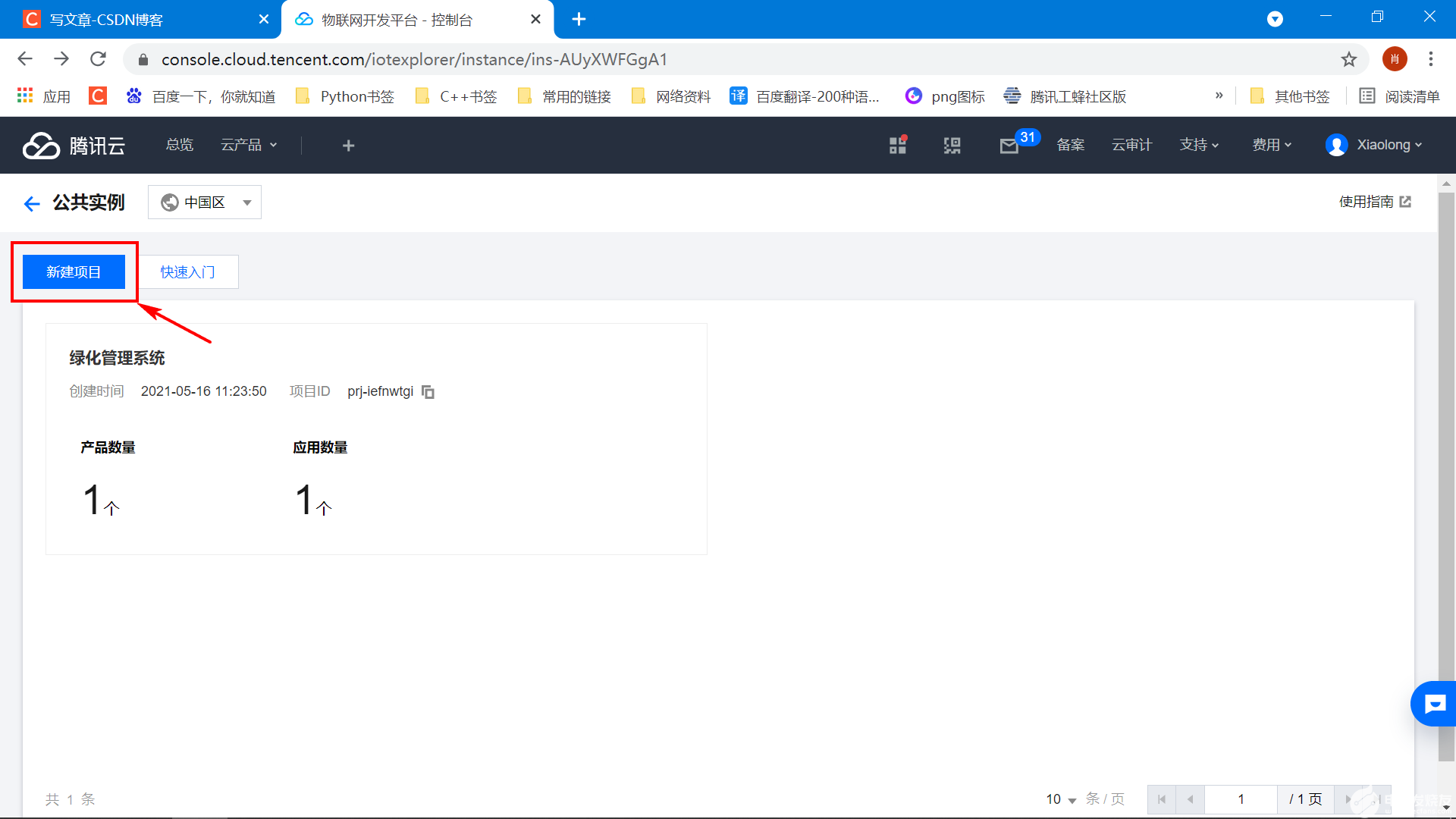Open 云产品 dropdown menu
This screenshot has width=1456, height=819.
tap(248, 145)
